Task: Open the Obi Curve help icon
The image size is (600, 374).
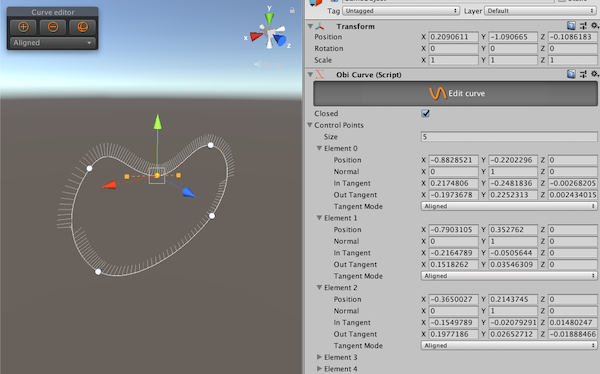Action: click(571, 74)
